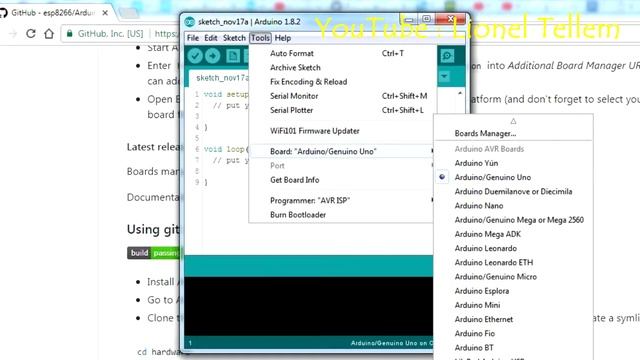This screenshot has width=640, height=360.
Task: Go to Chrome home page
Action: pos(49,33)
